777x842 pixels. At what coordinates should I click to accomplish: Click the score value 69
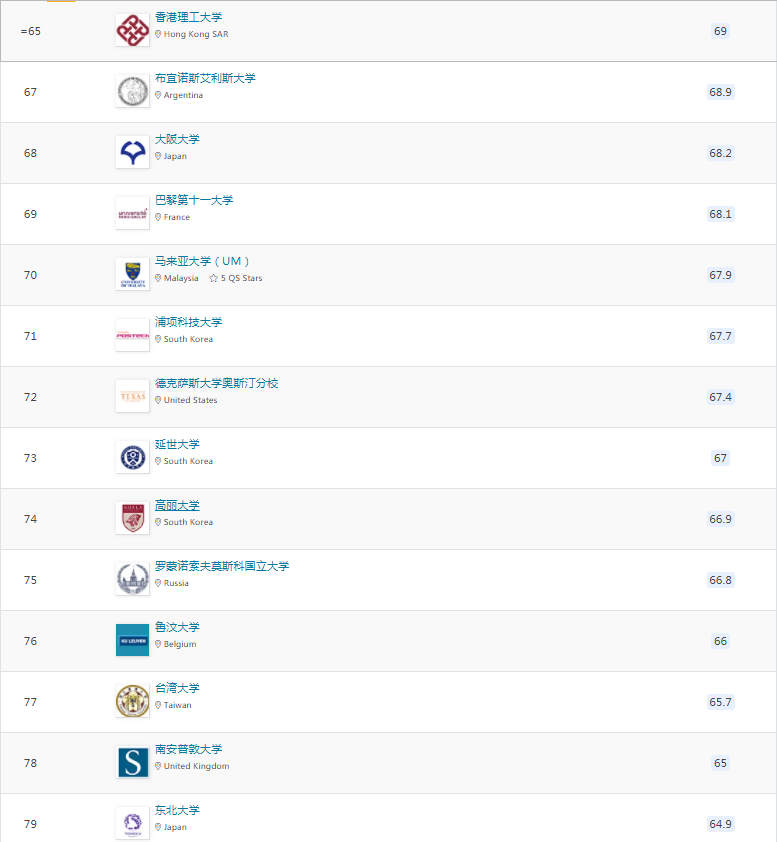(x=720, y=31)
